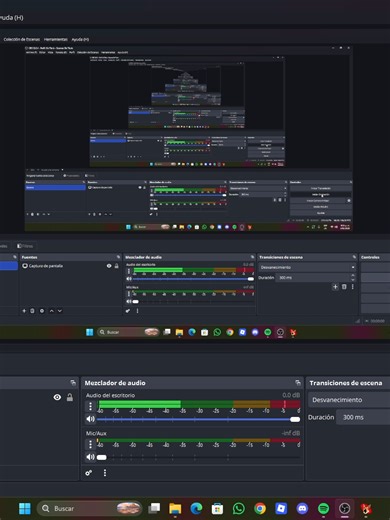Toggle Captura de pantalla eye in preview
This screenshot has height=520, width=390.
109,266
